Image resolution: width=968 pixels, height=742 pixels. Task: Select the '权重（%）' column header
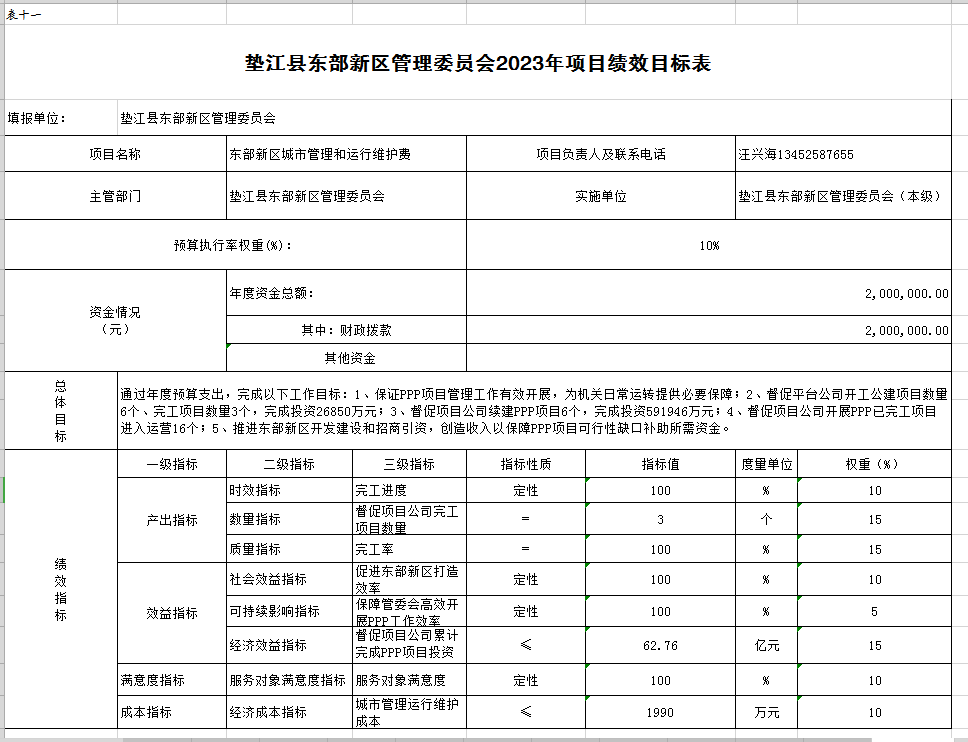(874, 464)
